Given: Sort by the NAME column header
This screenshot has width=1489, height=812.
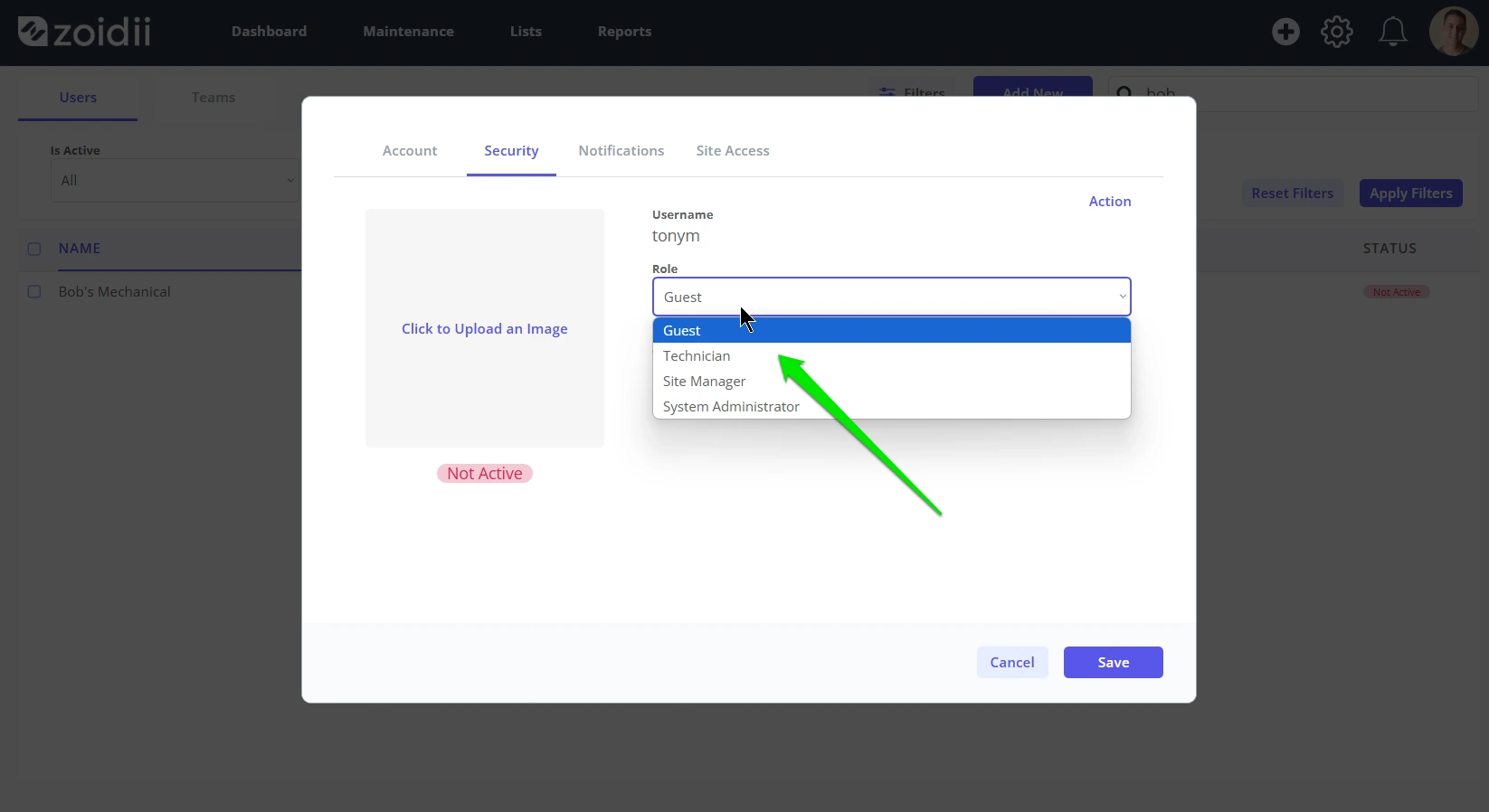Looking at the screenshot, I should tap(80, 249).
